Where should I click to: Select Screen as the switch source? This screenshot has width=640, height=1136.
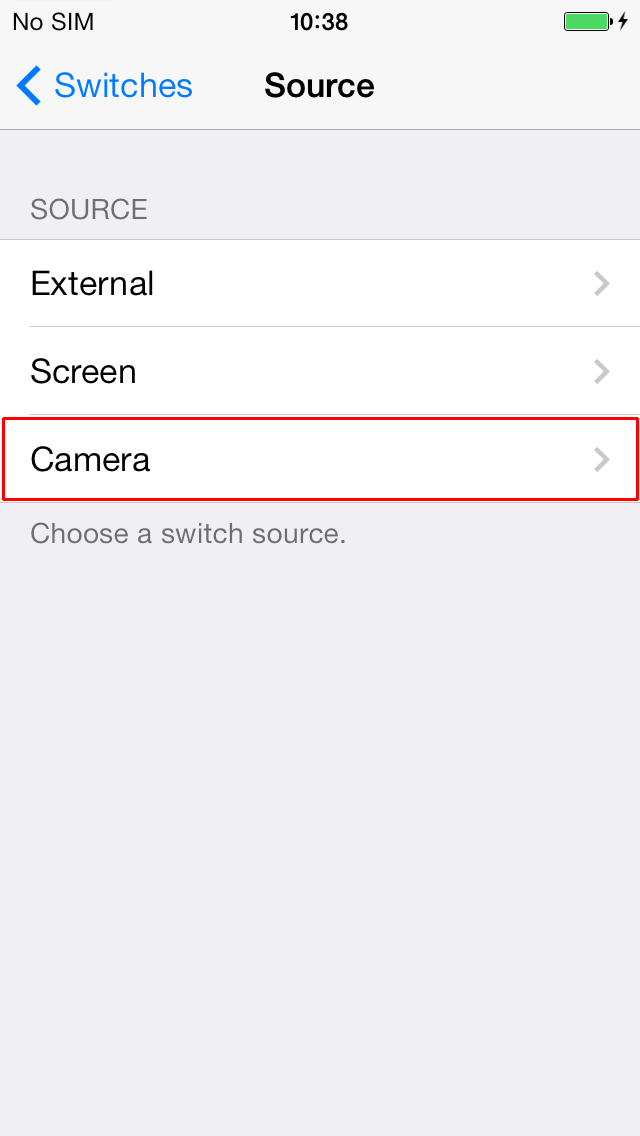[320, 372]
